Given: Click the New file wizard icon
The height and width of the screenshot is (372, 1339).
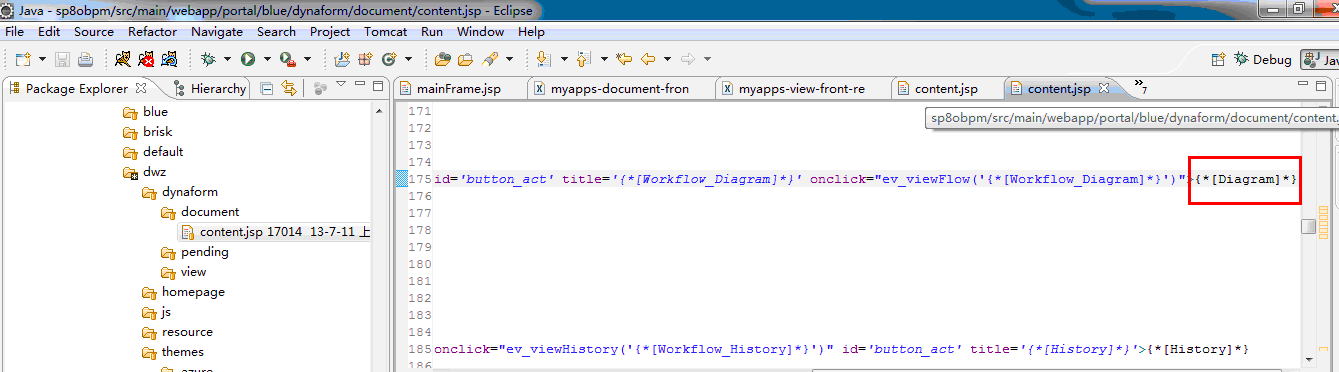Looking at the screenshot, I should pos(23,59).
